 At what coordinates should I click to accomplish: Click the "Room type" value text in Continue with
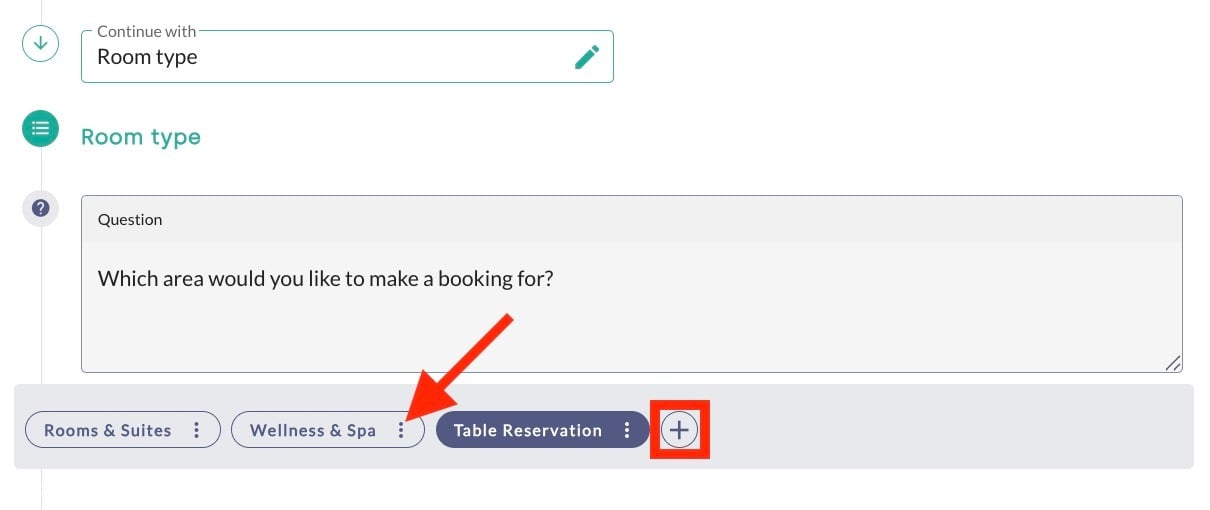pos(147,57)
